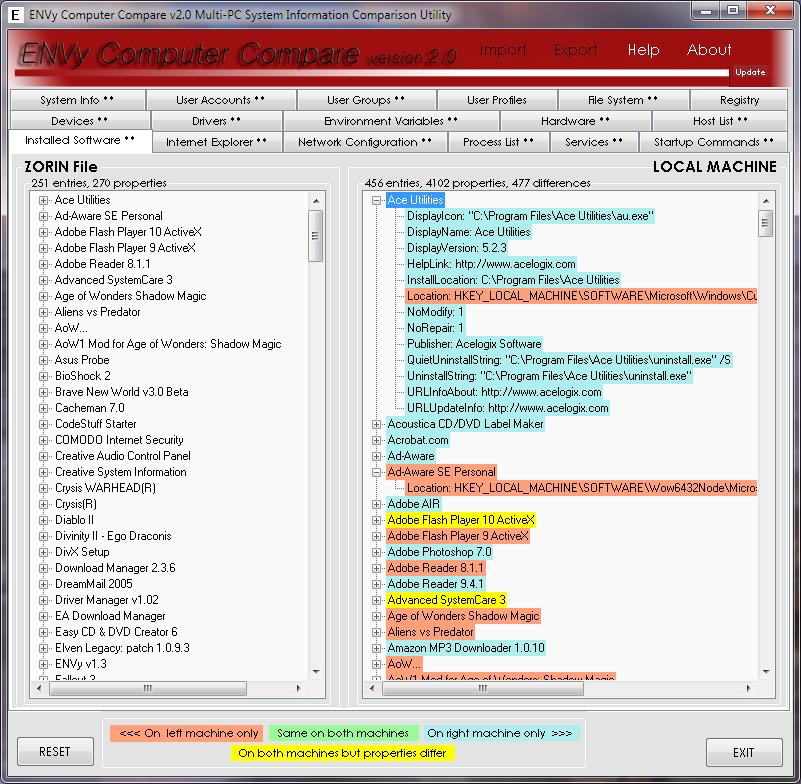
Task: Open the Help menu
Action: (643, 50)
